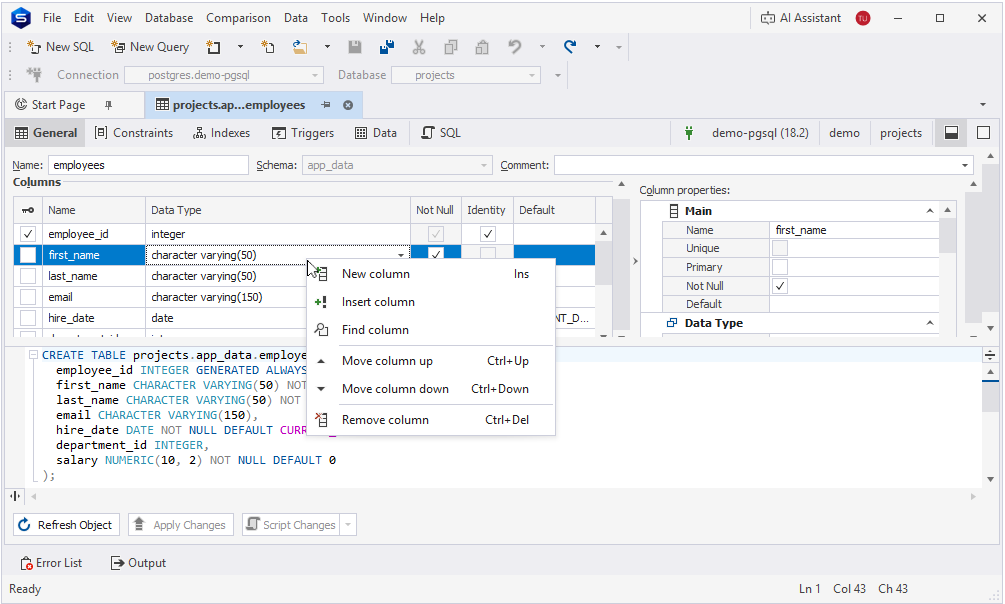This screenshot has height=604, width=1005.
Task: Click the primary key column header icon
Action: 28,210
